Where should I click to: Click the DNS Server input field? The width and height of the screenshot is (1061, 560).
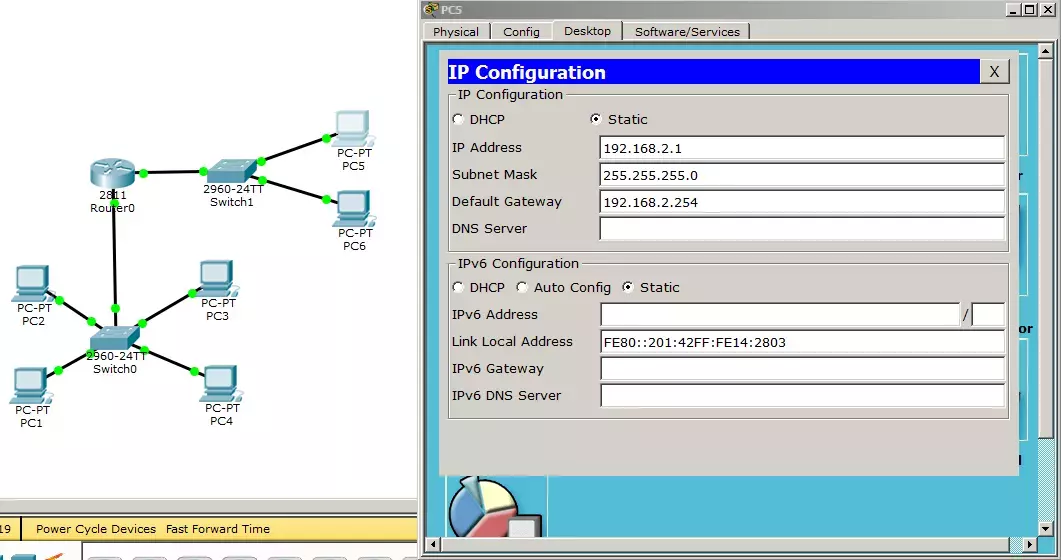tap(802, 229)
